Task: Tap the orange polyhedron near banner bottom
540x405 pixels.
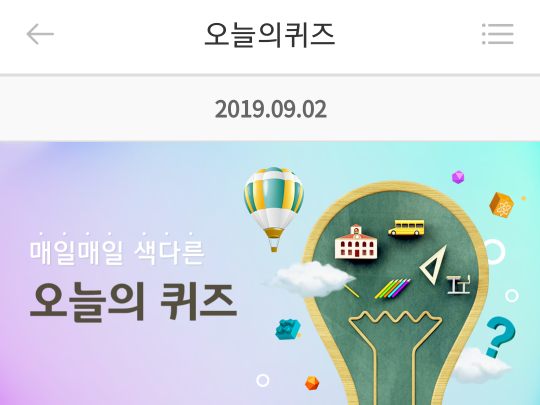Action: (x=312, y=383)
